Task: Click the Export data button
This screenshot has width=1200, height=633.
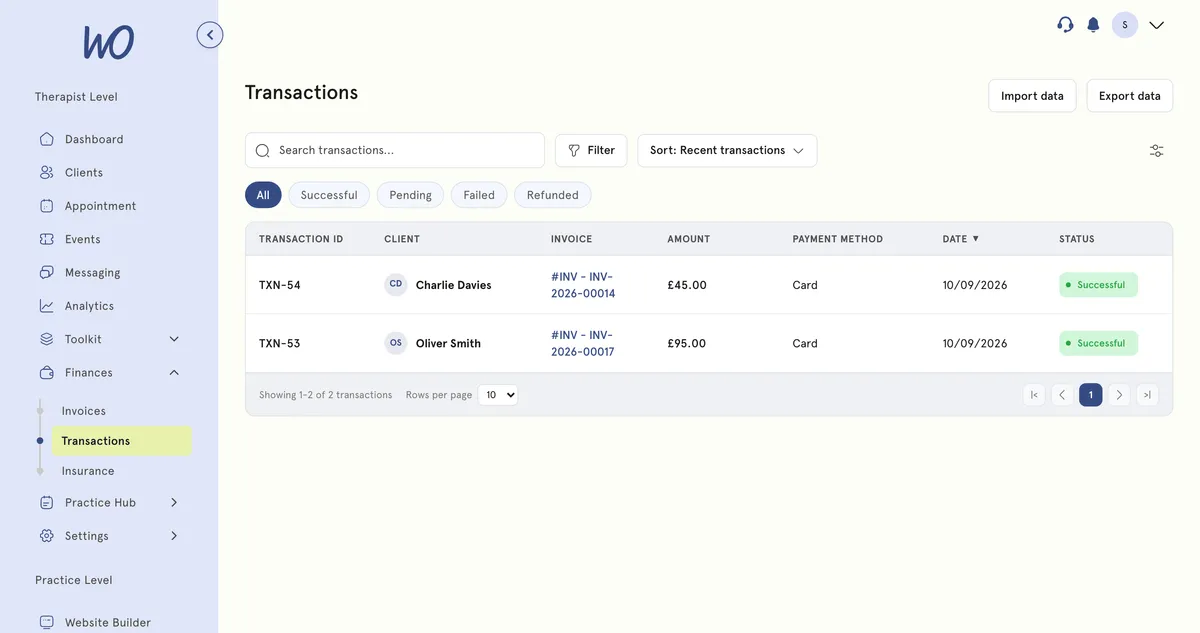Action: click(1130, 96)
